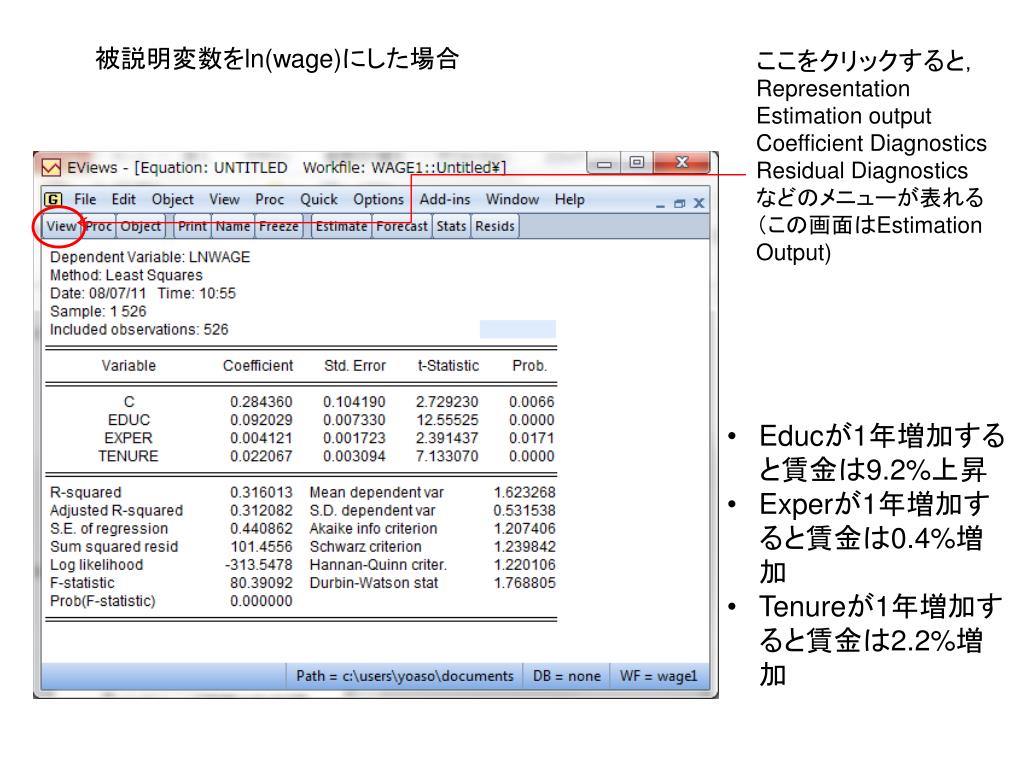Select Adjusted R-squared value 0.312082

tap(261, 511)
